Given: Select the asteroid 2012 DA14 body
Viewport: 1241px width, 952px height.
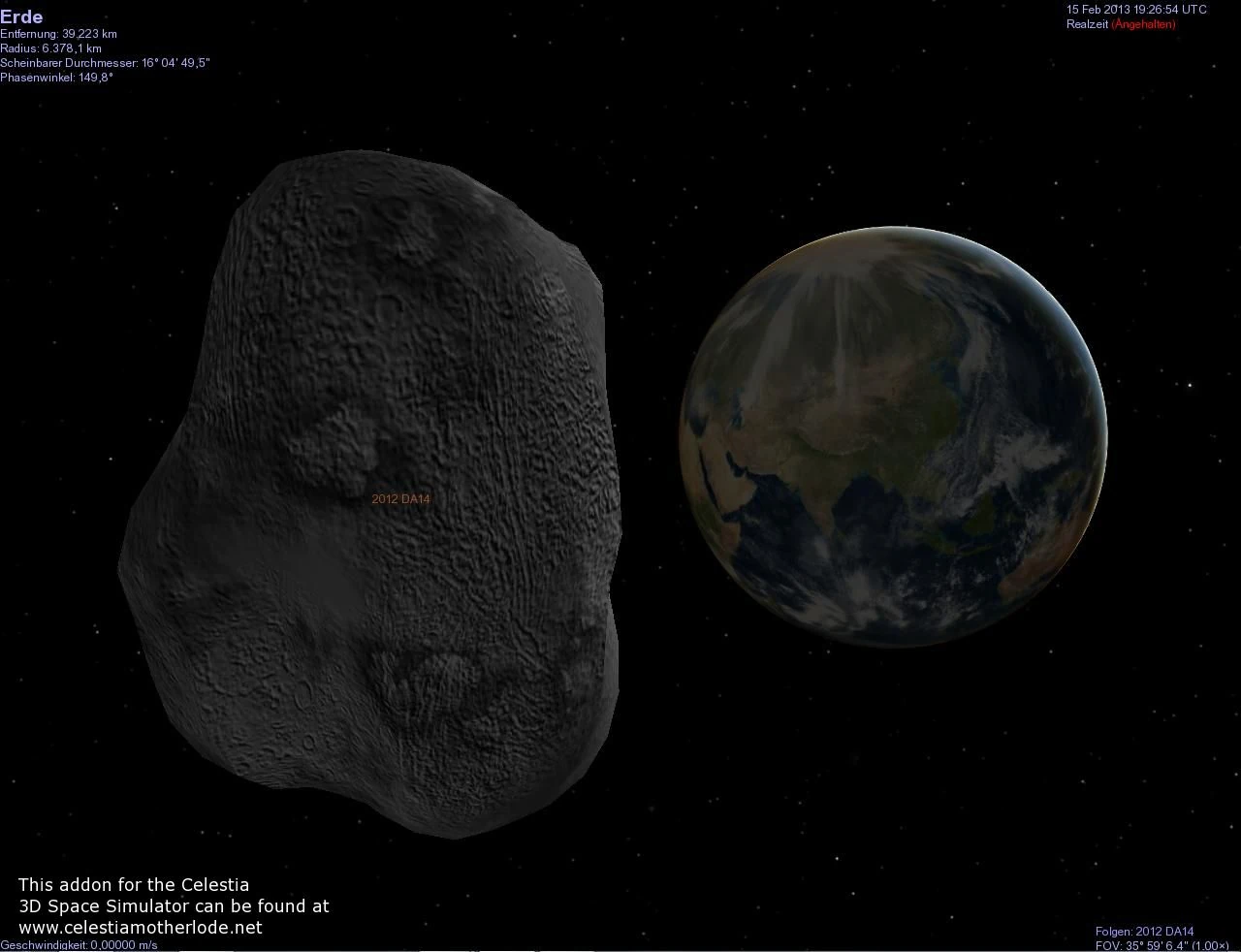Looking at the screenshot, I should (369, 492).
